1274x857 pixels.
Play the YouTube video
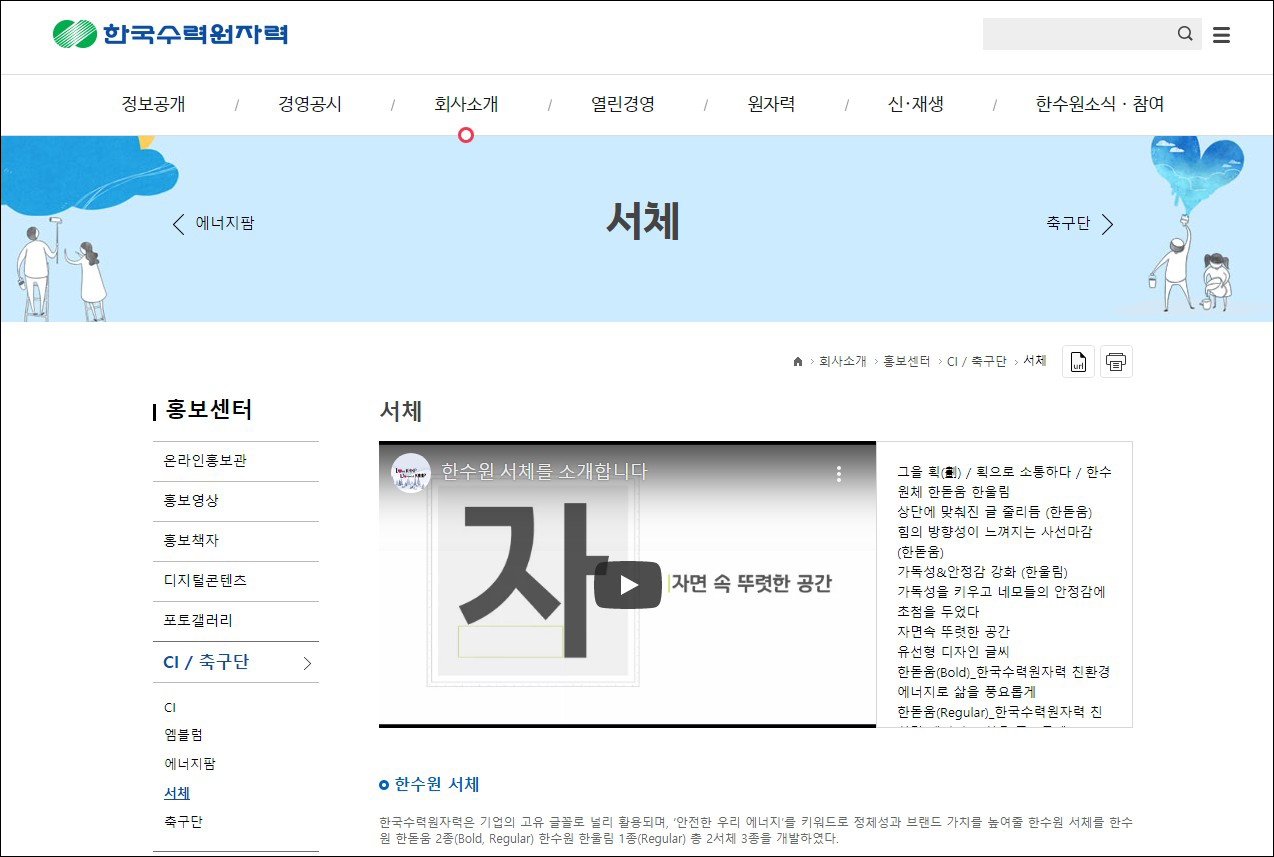627,585
